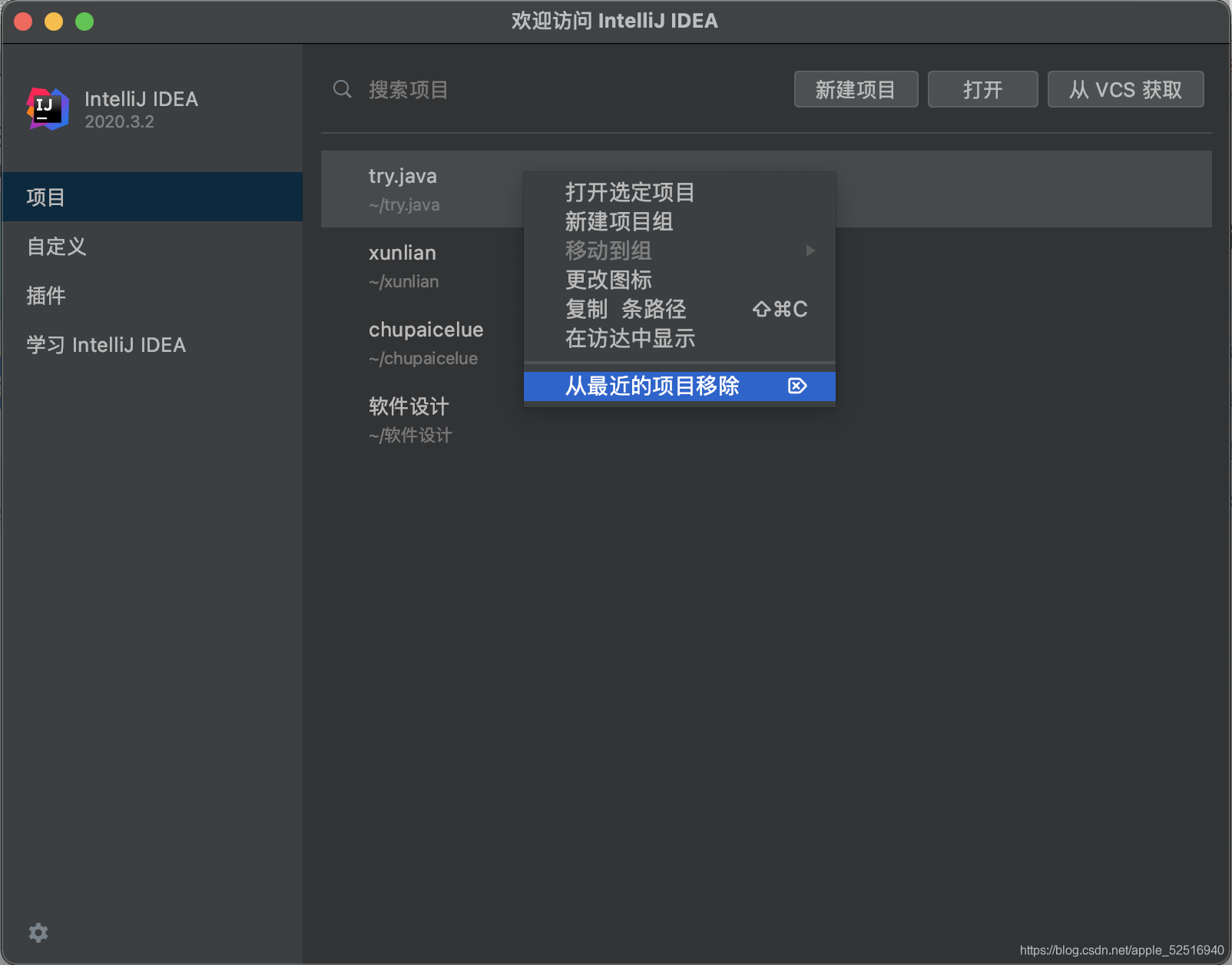Click the 从 VCS 获取 button
Viewport: 1232px width, 965px height.
(x=1125, y=89)
